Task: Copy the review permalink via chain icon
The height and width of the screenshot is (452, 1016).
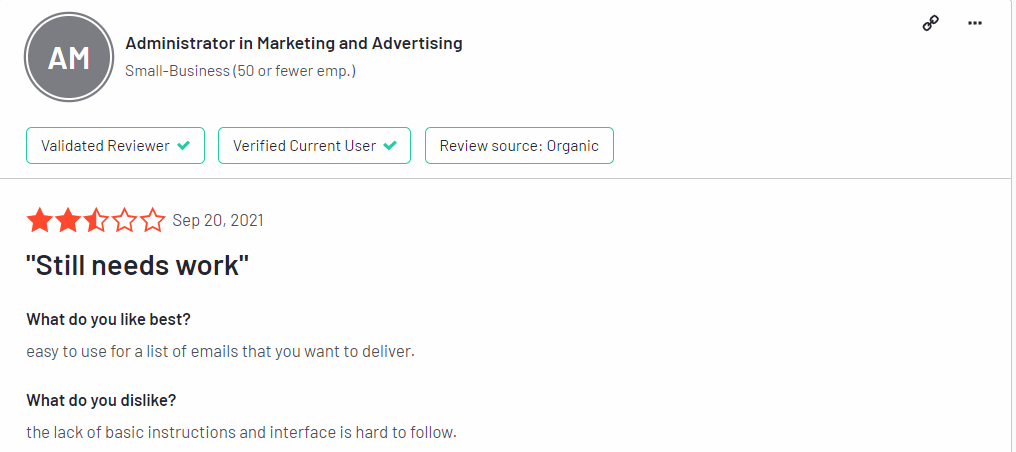Action: click(931, 23)
